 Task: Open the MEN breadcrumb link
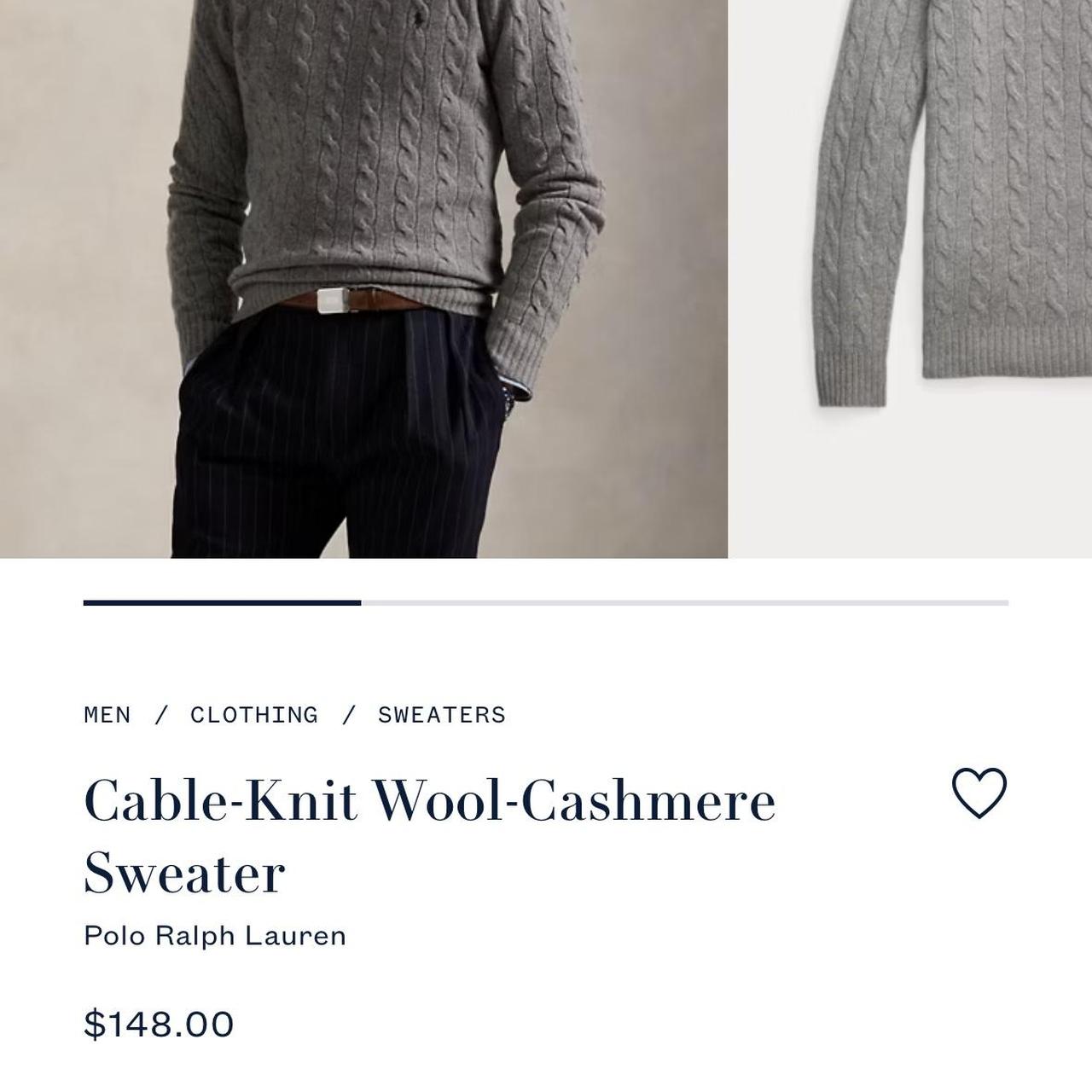pyautogui.click(x=107, y=715)
